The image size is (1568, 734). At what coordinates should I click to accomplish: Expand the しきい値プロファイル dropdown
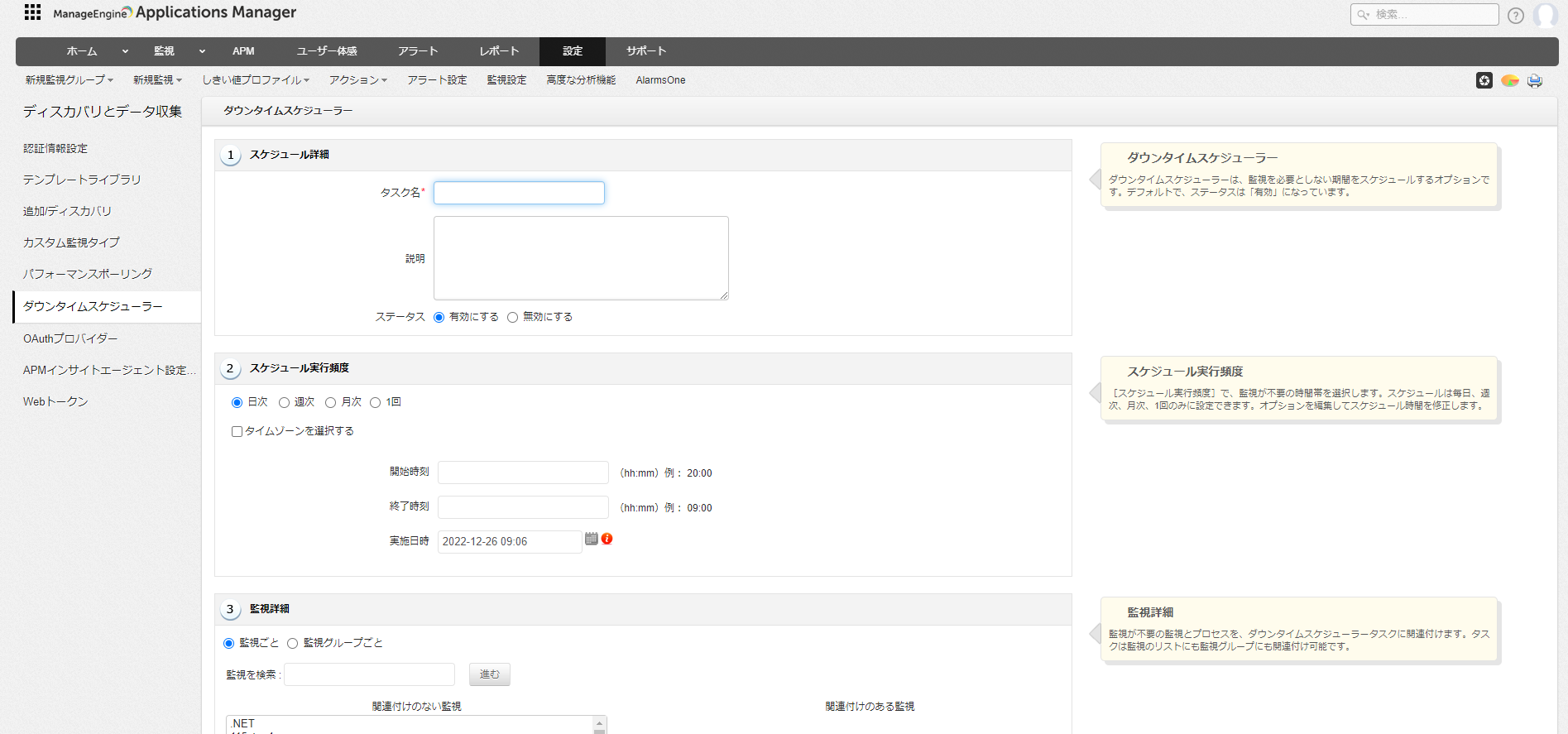pos(256,80)
